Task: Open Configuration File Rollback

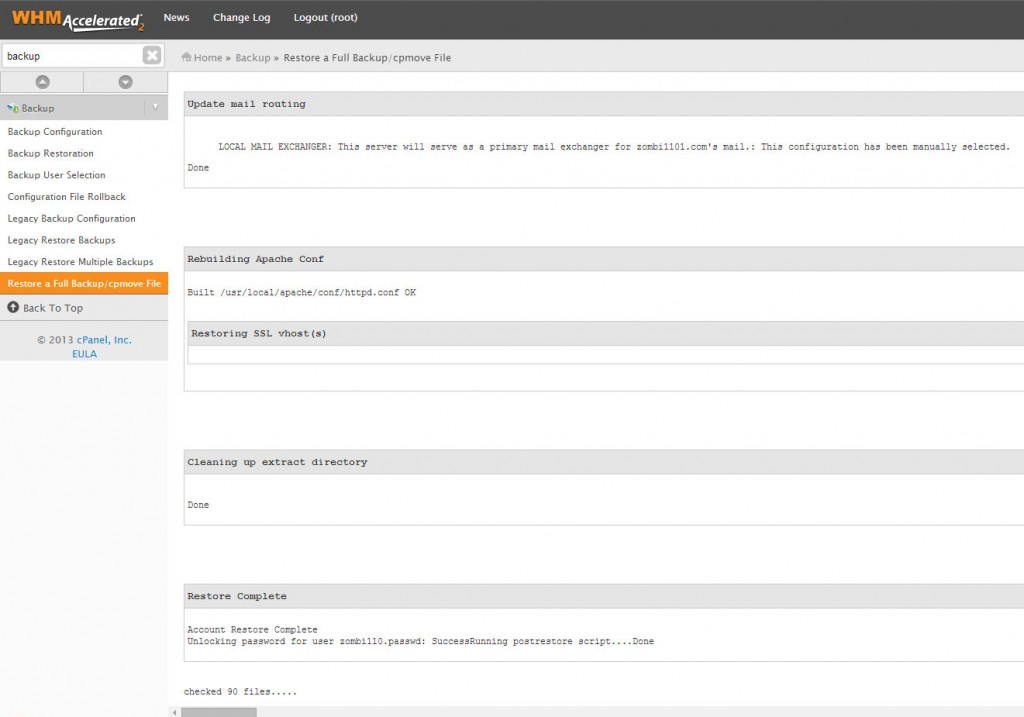Action: click(x=65, y=196)
